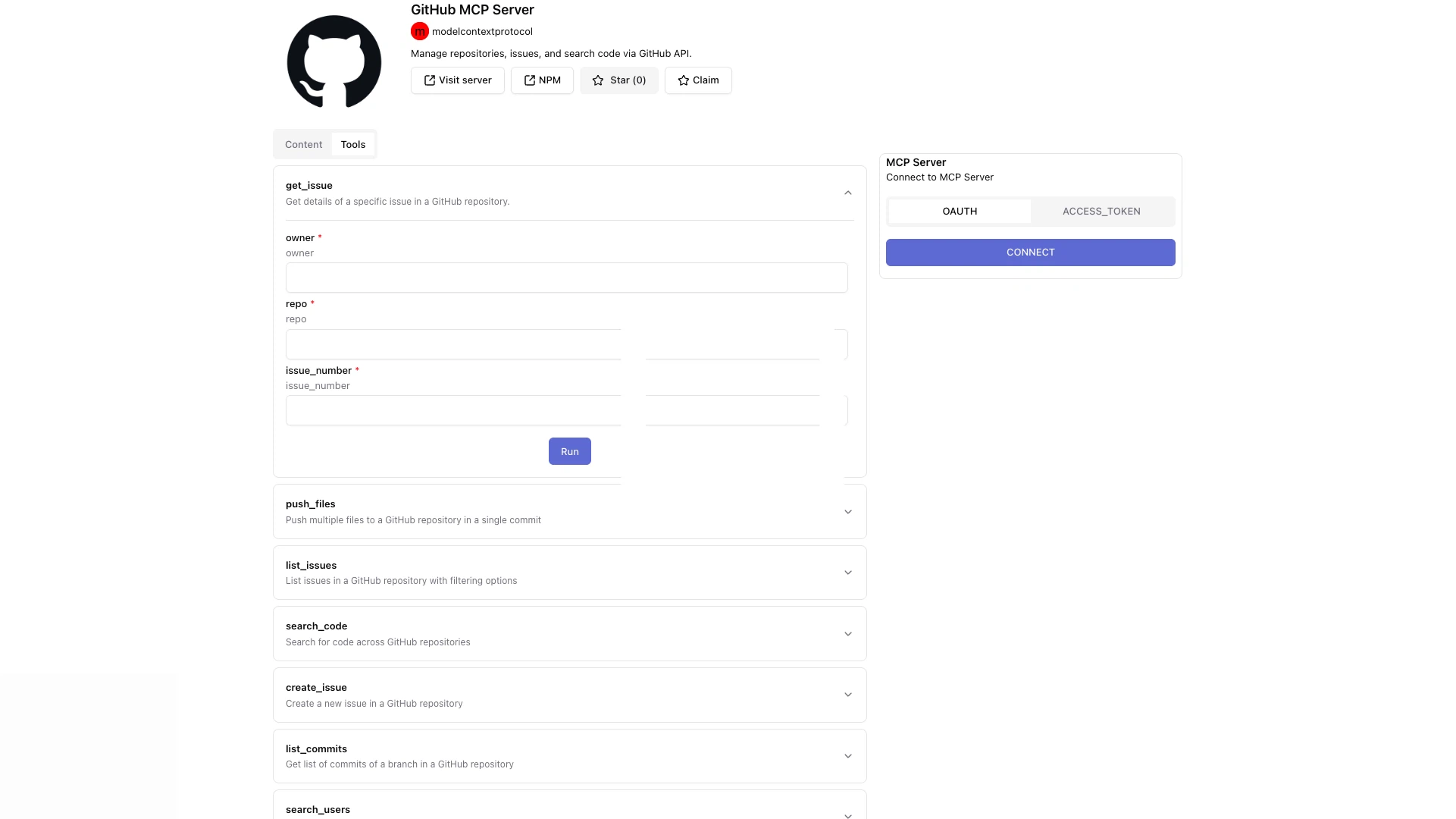Click the star icon on Claim button

pos(683,80)
